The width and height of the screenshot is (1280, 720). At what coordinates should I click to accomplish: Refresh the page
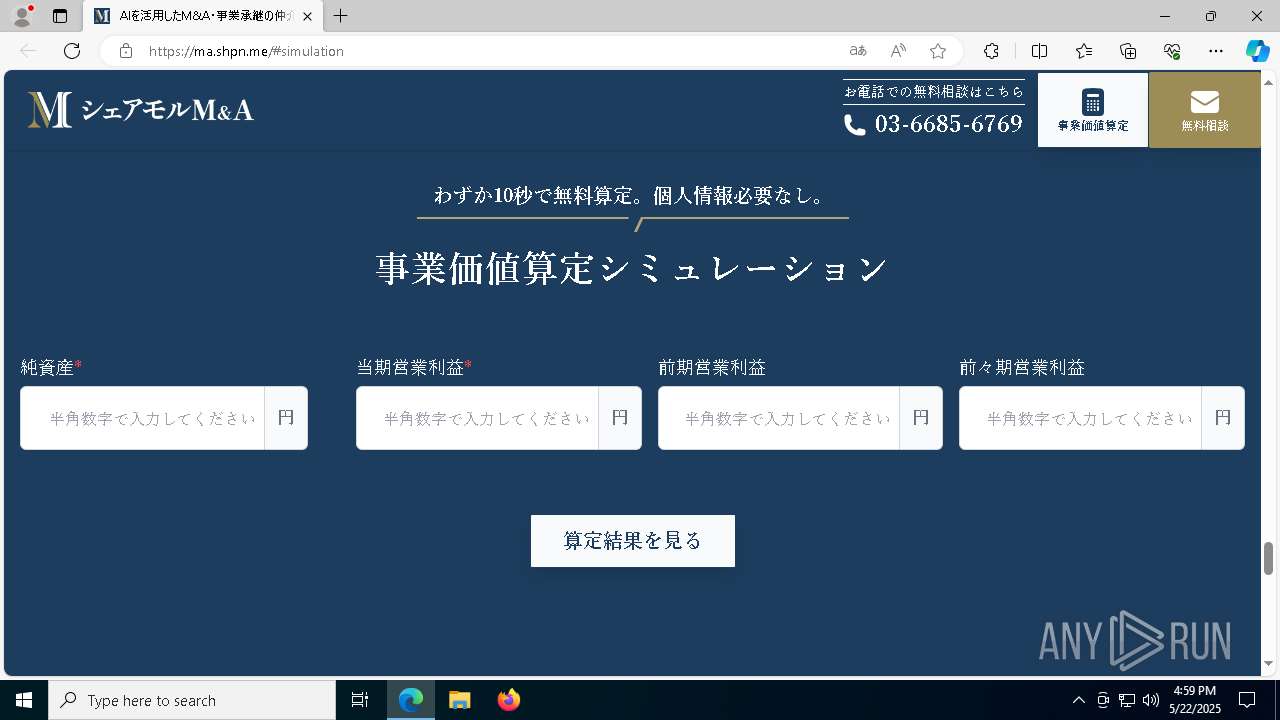click(72, 51)
